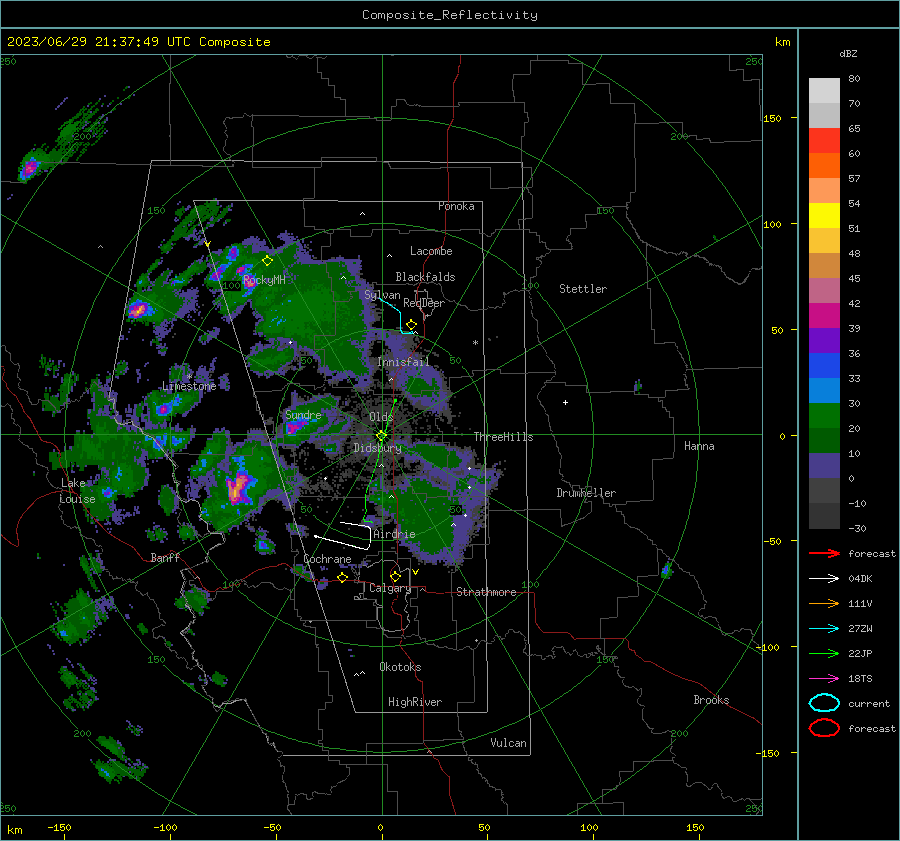
Task: Click the Stettler city label
Action: (583, 289)
